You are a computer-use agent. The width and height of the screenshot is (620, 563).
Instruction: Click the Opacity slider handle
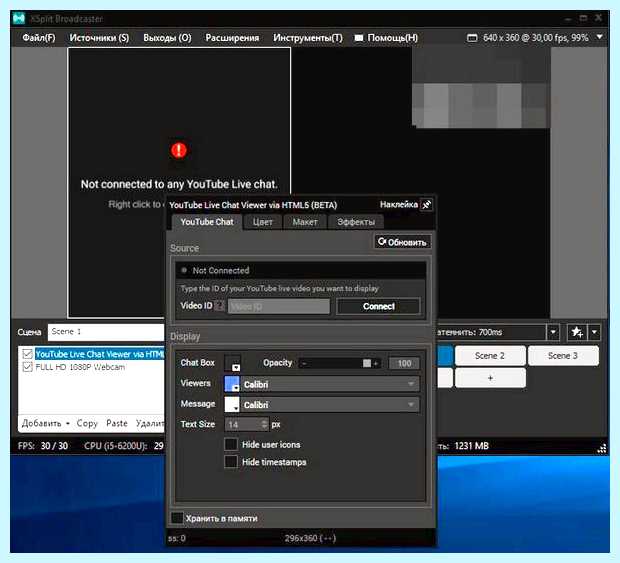367,363
